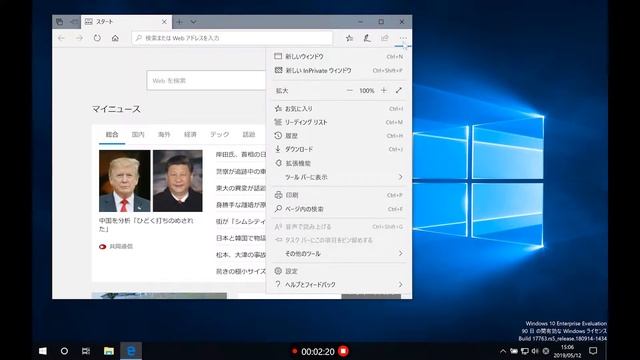Stop the screen recording red button
Image resolution: width=640 pixels, height=360 pixels.
343,351
